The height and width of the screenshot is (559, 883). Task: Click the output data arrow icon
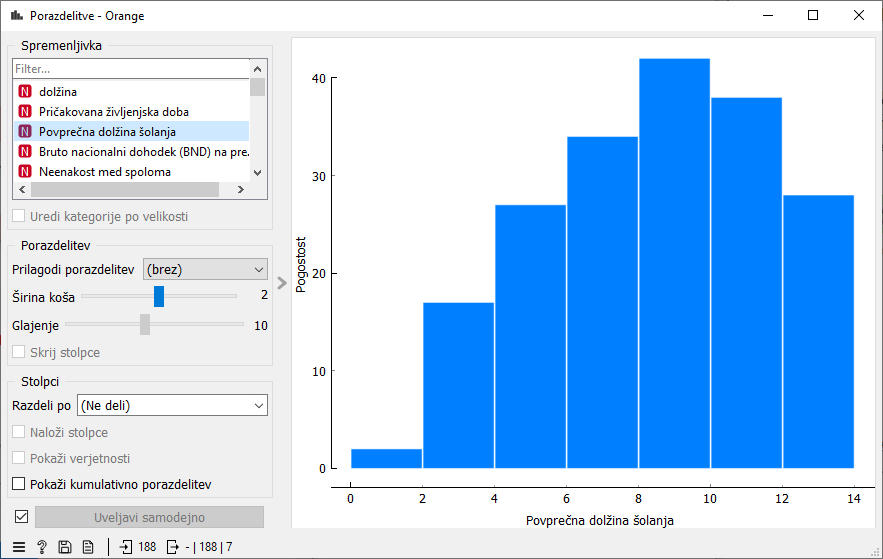tap(173, 547)
